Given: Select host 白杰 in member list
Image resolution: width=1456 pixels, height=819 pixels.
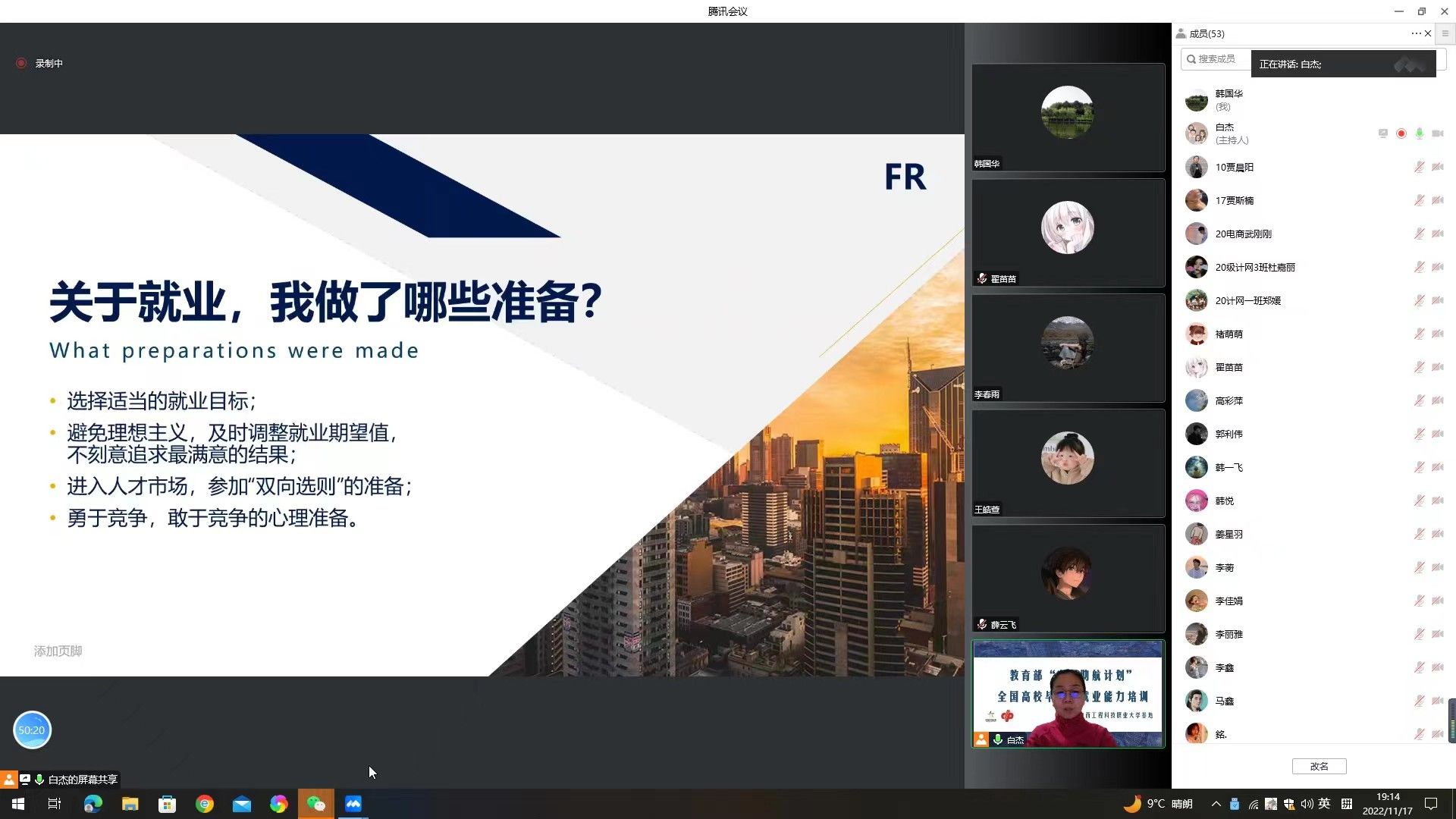Looking at the screenshot, I should (x=1312, y=133).
